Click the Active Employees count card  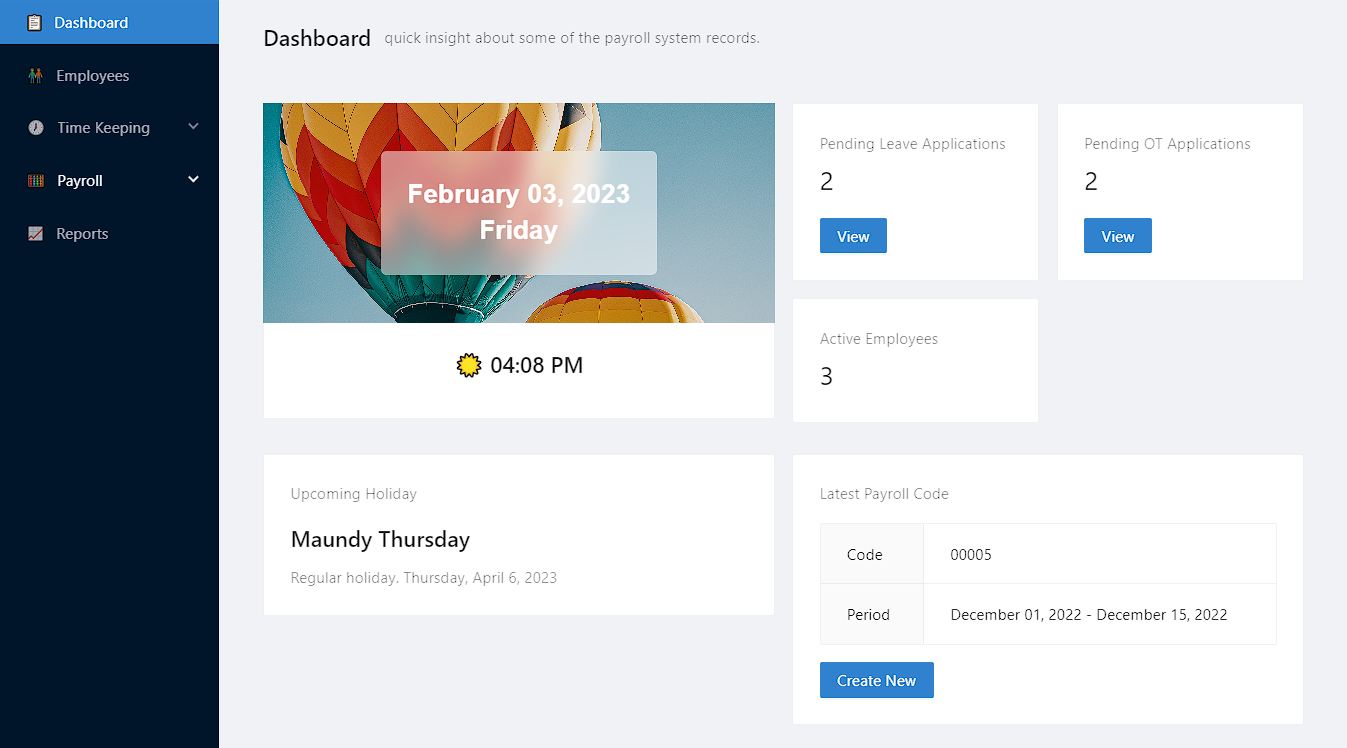click(915, 360)
